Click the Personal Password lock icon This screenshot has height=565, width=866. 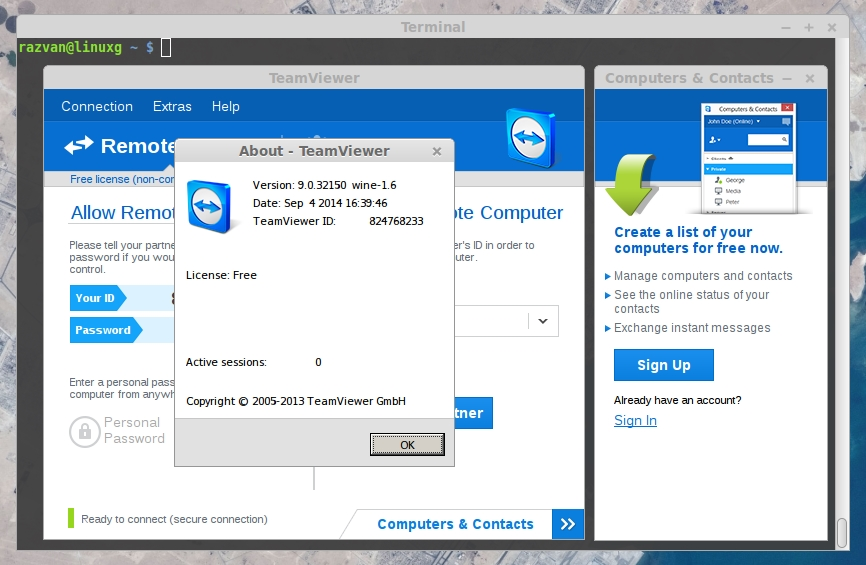85,431
